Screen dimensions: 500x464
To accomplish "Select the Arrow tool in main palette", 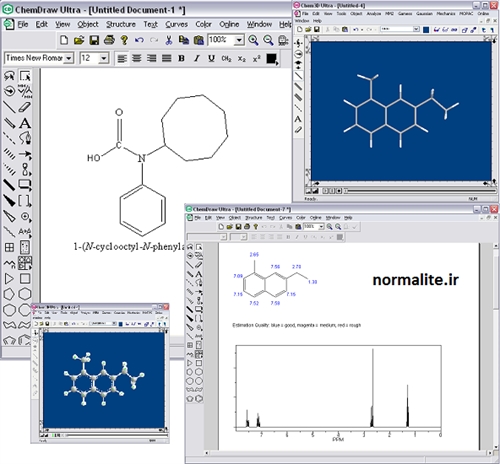I will tap(25, 154).
